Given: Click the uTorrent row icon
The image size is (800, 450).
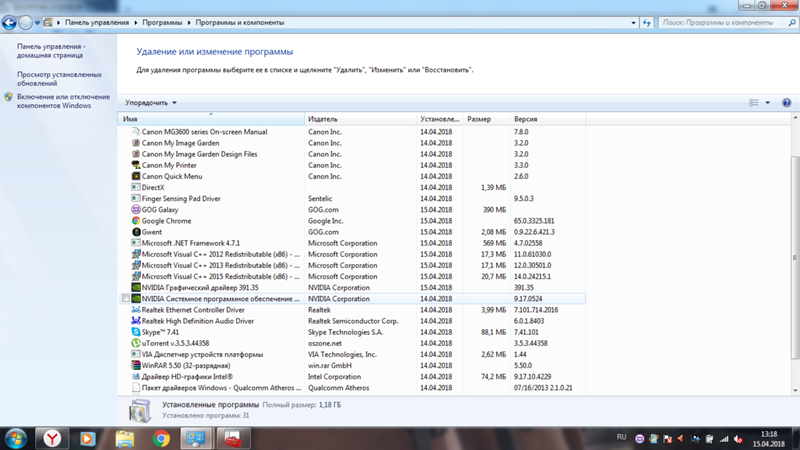Looking at the screenshot, I should 136,343.
